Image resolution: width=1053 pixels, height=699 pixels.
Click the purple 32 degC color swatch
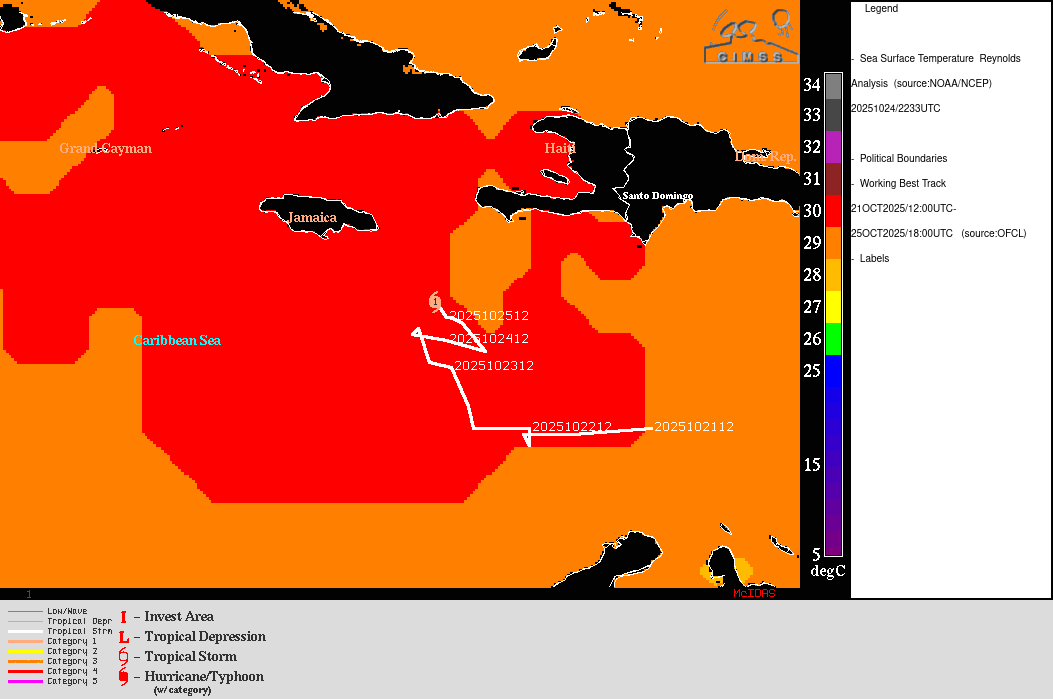click(x=833, y=147)
